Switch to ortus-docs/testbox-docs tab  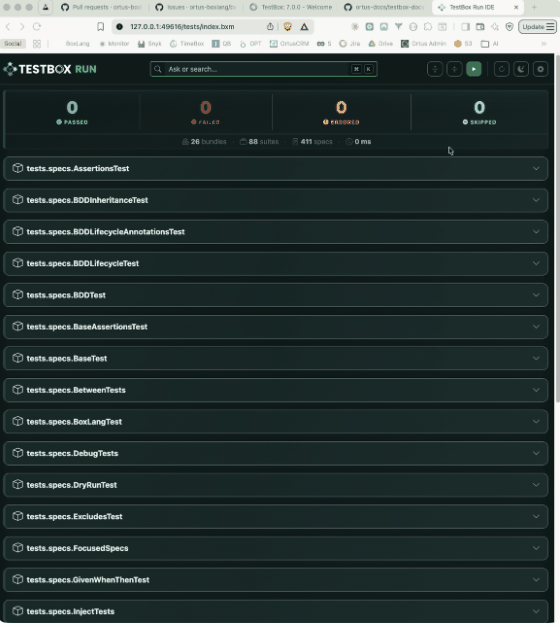384,7
